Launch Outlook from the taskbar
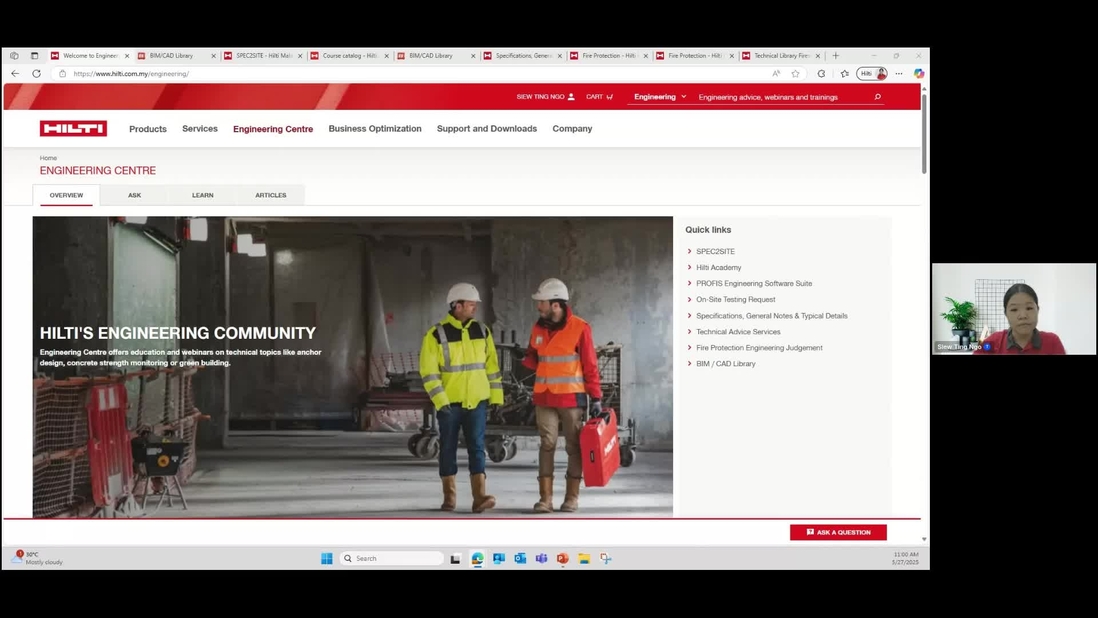Viewport: 1098px width, 618px height. 520,558
